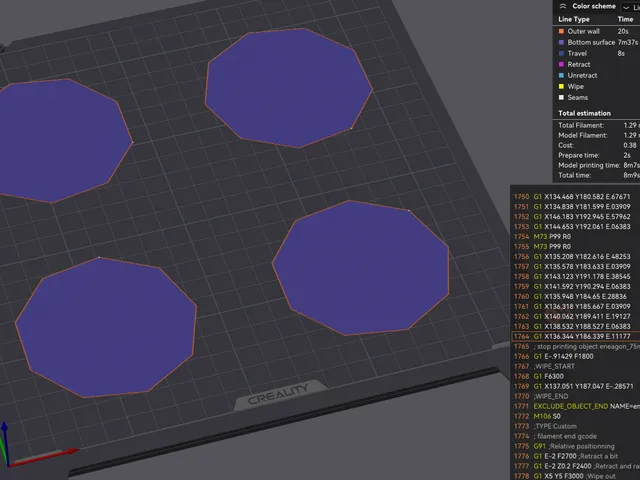Select highlighted G-code line 1764
The height and width of the screenshot is (480, 640).
click(x=576, y=336)
